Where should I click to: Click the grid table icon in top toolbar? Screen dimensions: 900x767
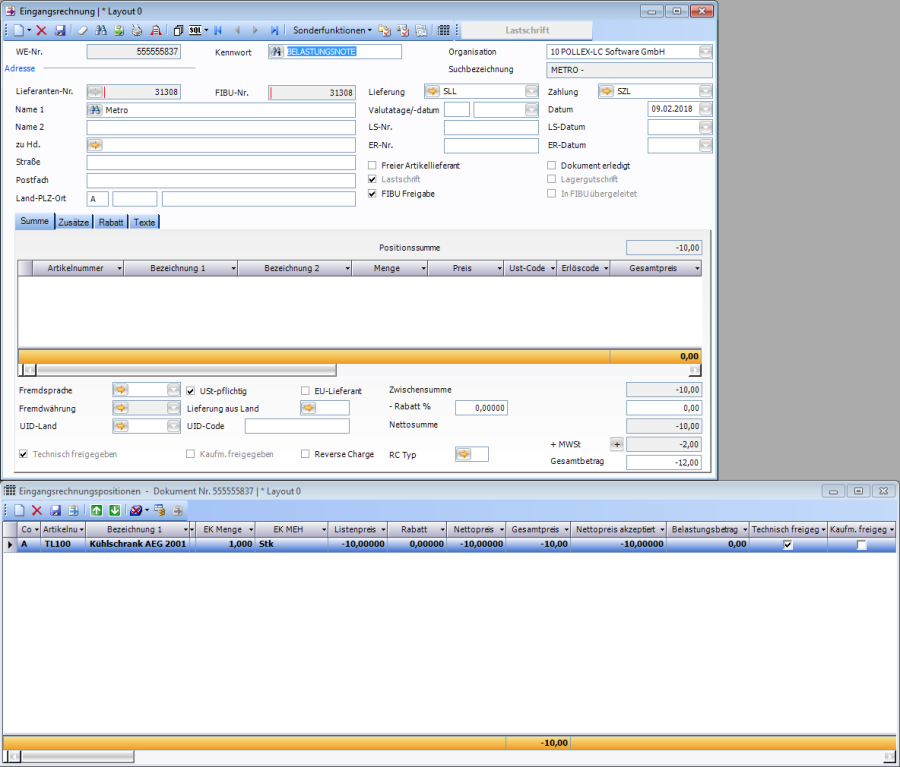[x=444, y=30]
